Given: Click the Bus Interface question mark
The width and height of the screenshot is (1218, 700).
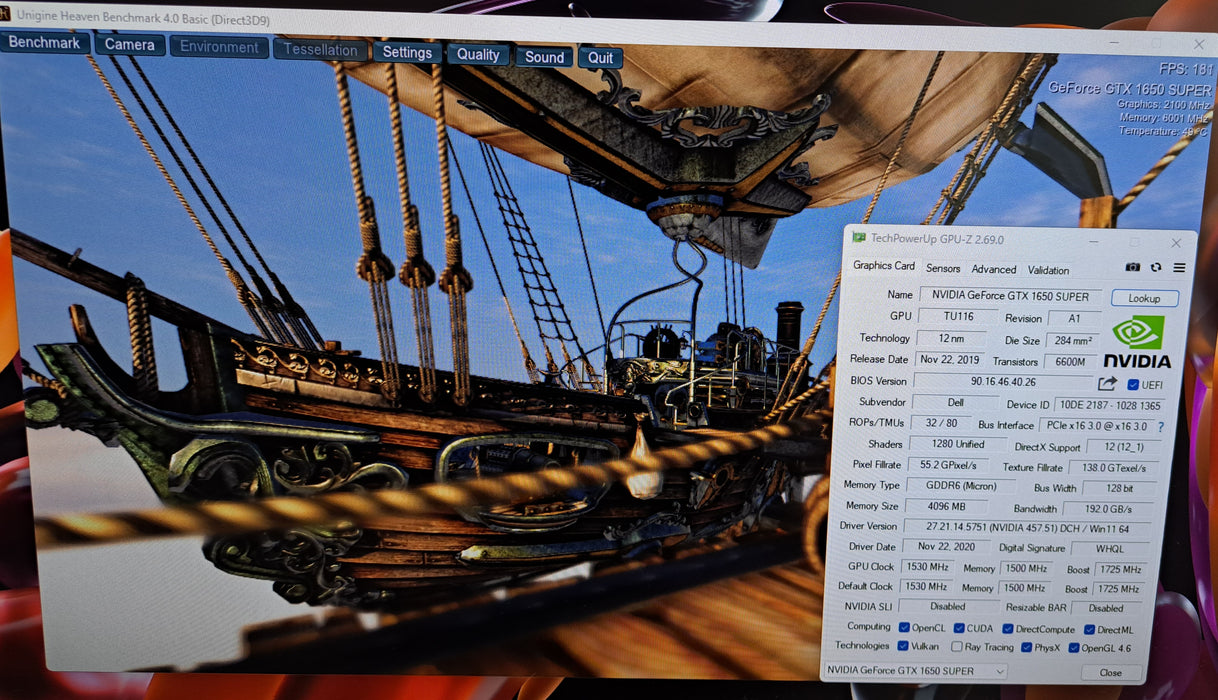Looking at the screenshot, I should [1161, 427].
